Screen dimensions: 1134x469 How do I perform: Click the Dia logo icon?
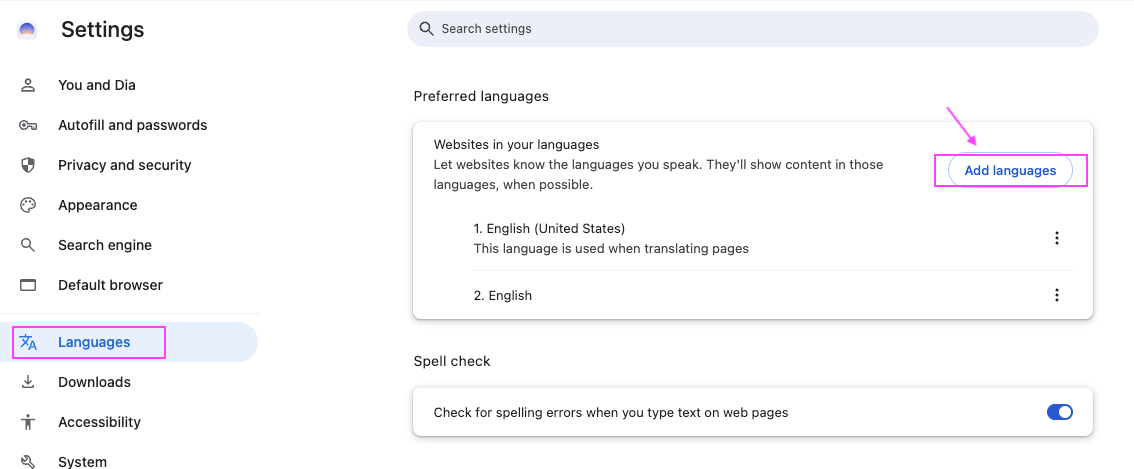[x=27, y=30]
